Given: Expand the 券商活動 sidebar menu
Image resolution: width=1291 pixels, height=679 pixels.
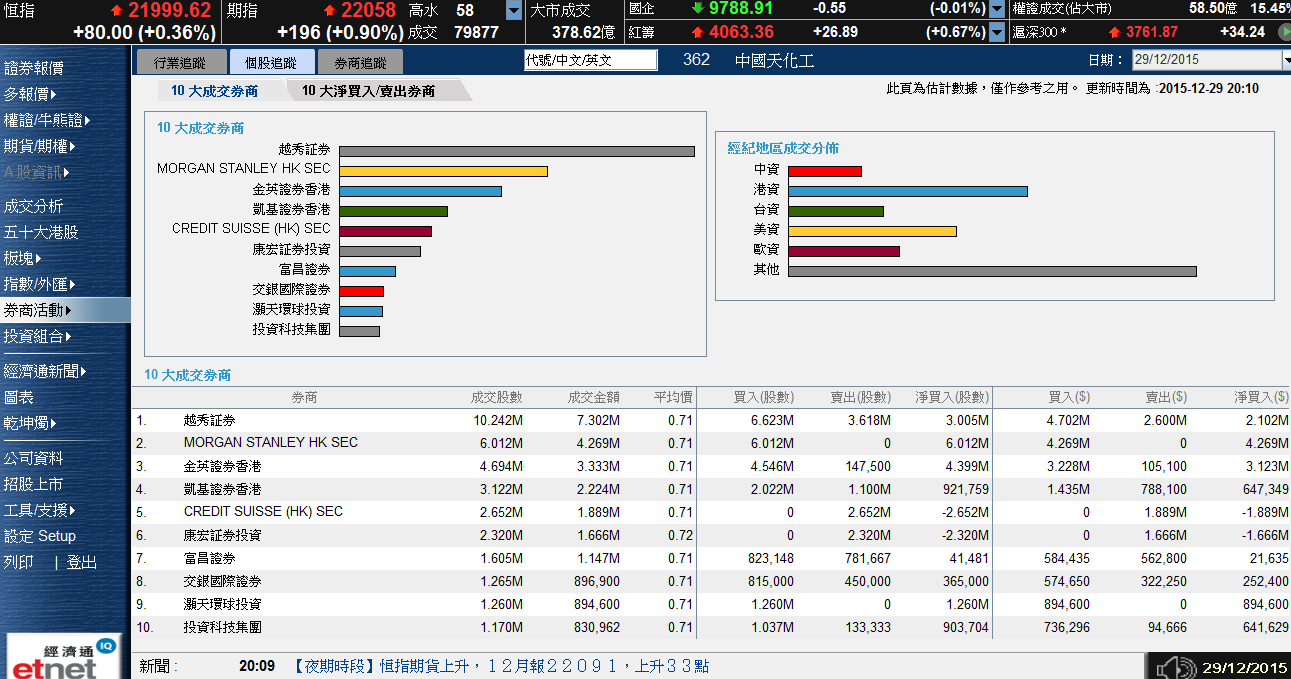Looking at the screenshot, I should (38, 310).
